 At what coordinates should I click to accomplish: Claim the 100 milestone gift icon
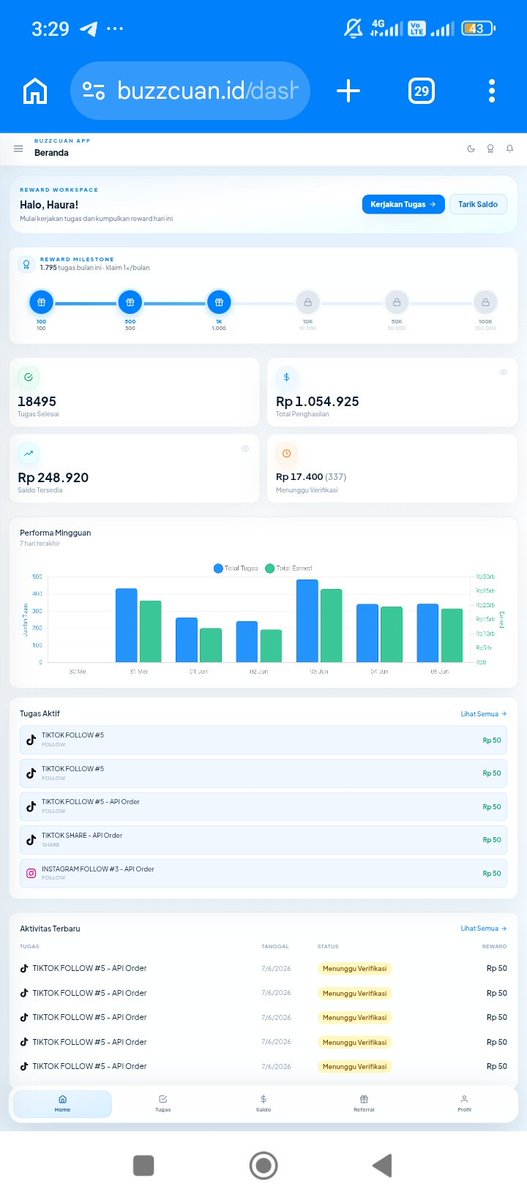(41, 301)
